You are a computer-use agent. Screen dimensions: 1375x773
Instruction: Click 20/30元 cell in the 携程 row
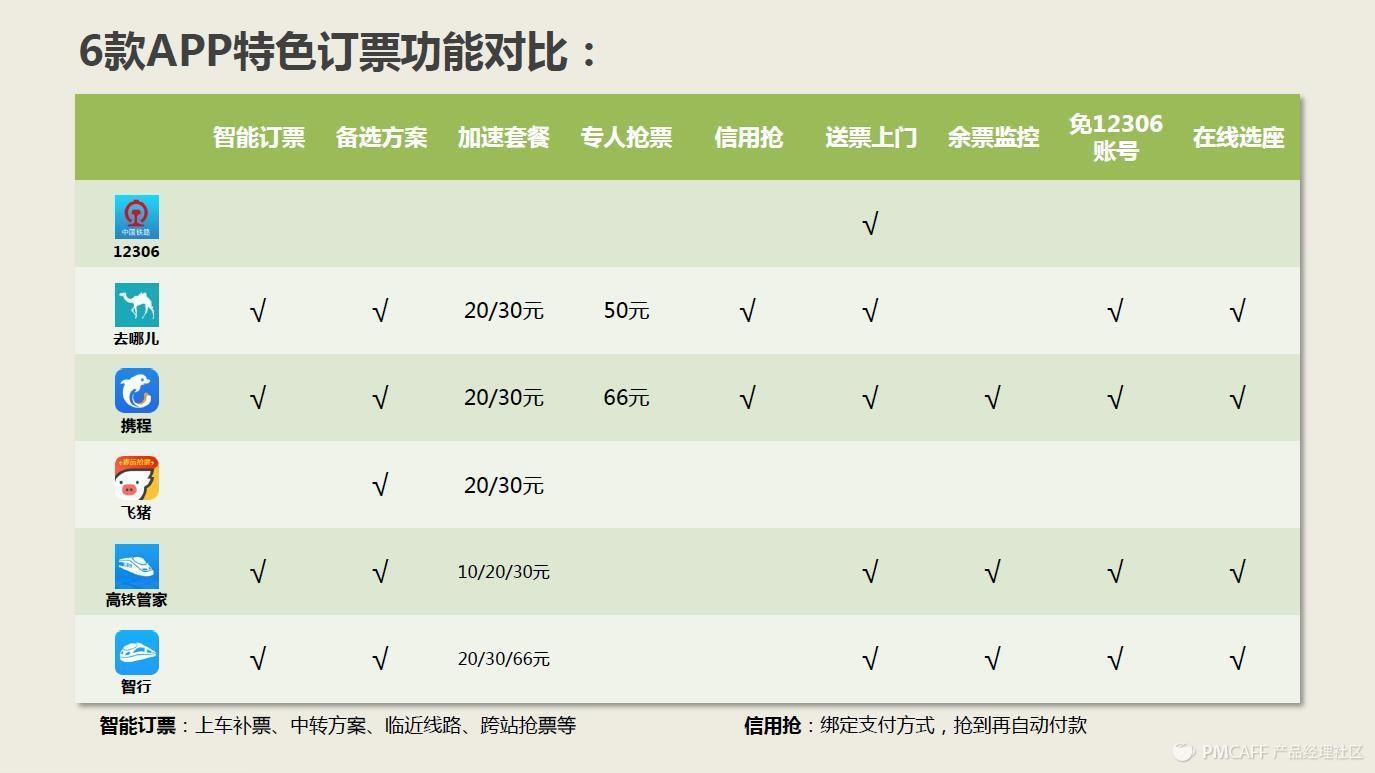tap(504, 398)
